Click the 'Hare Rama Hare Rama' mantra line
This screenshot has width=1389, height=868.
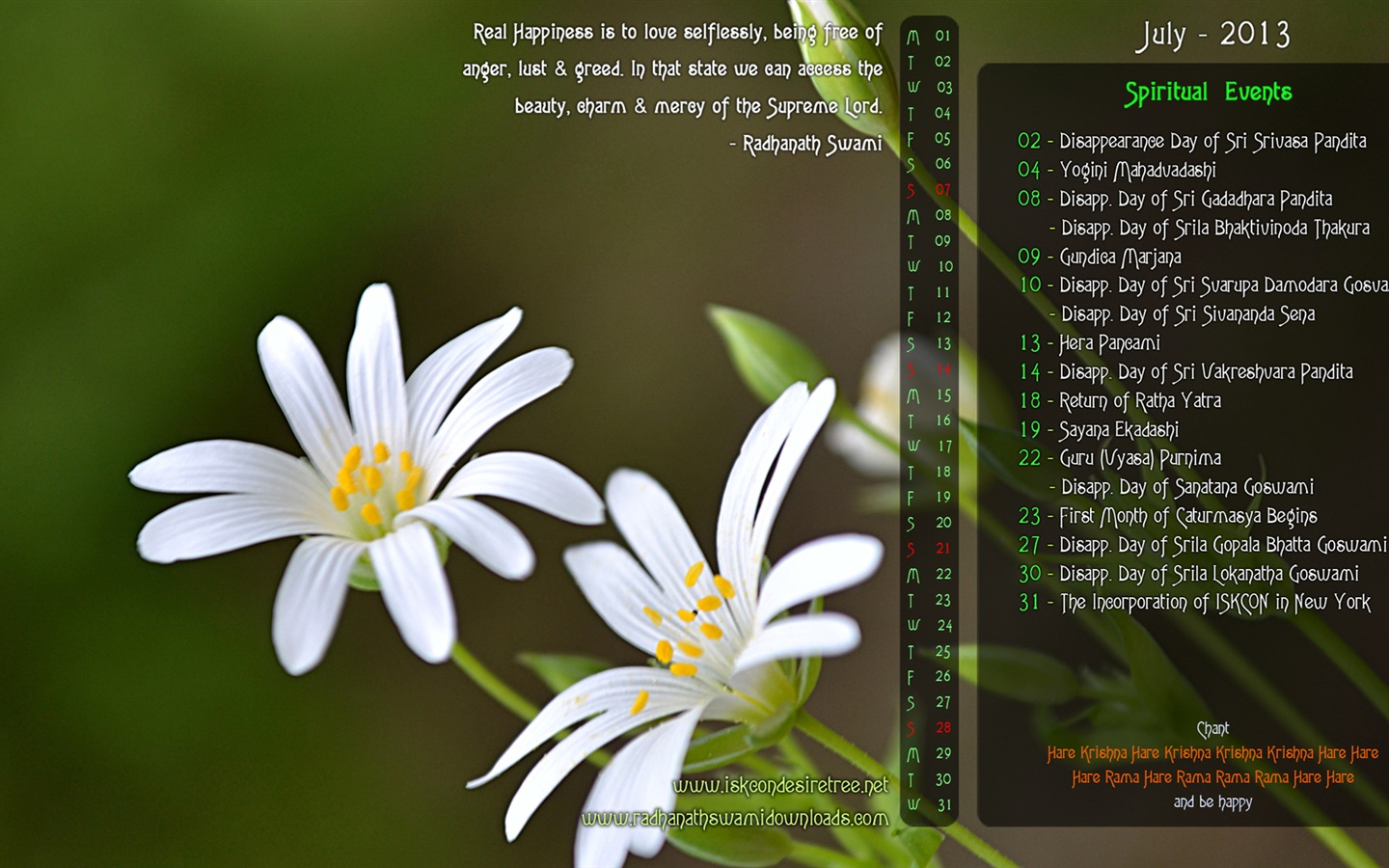point(1212,777)
